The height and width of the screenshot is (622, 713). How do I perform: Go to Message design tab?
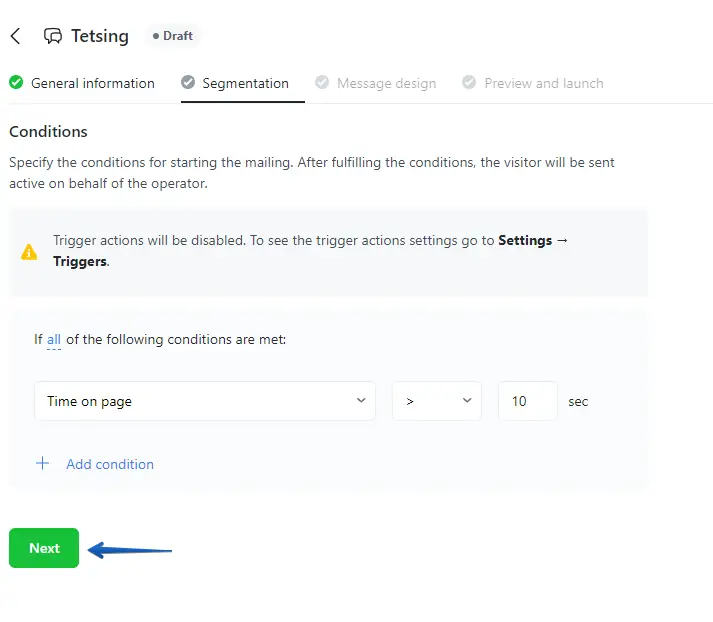pyautogui.click(x=386, y=83)
